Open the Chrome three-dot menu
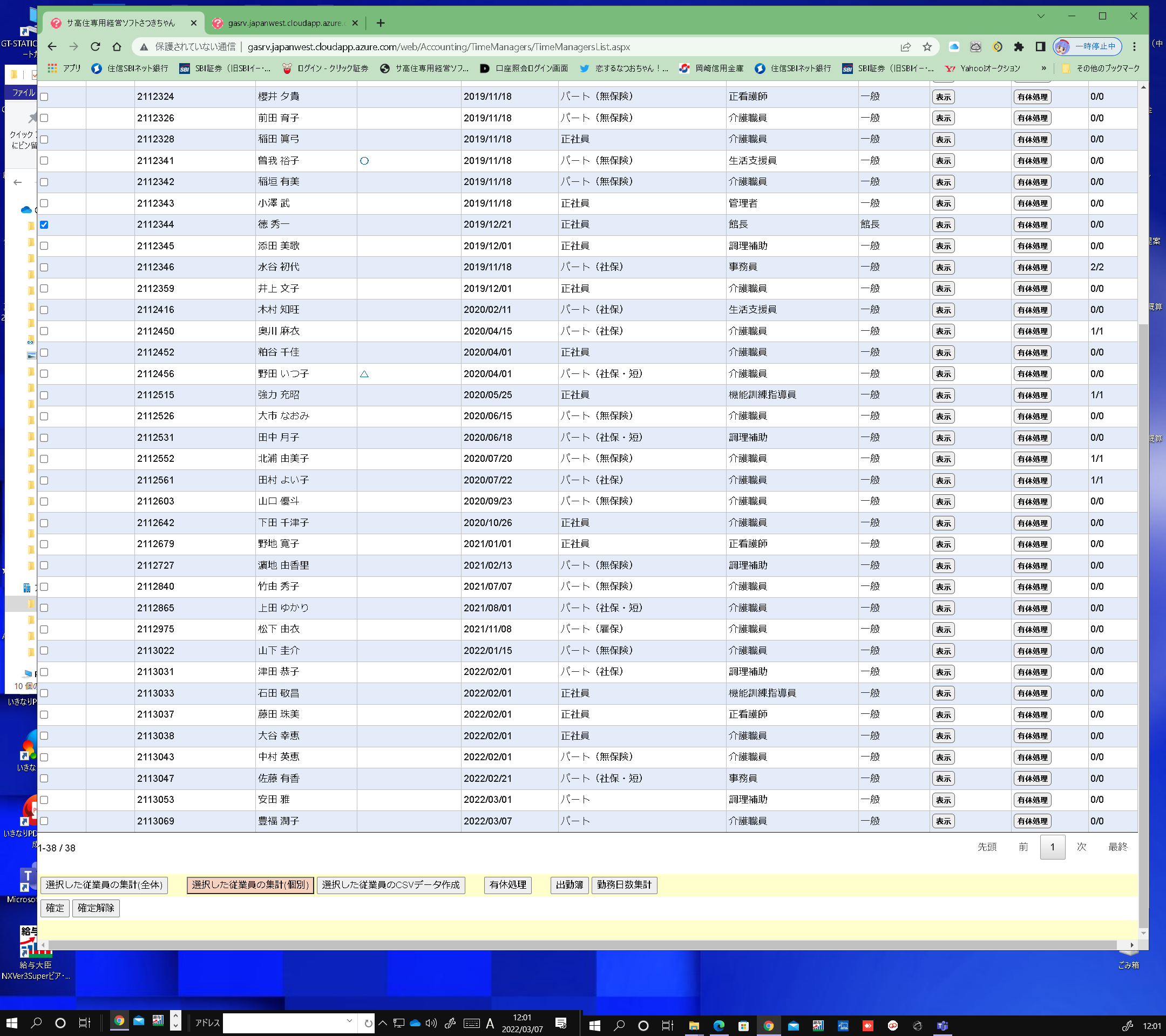Viewport: 1166px width, 1036px height. 1134,47
